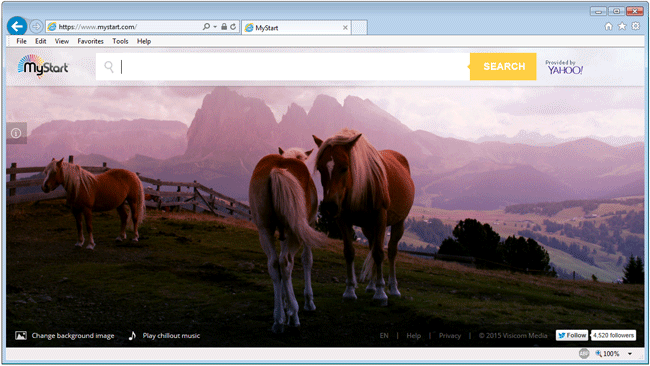The image size is (650, 366).
Task: Open the image info icon on the left edge
Action: (x=16, y=133)
